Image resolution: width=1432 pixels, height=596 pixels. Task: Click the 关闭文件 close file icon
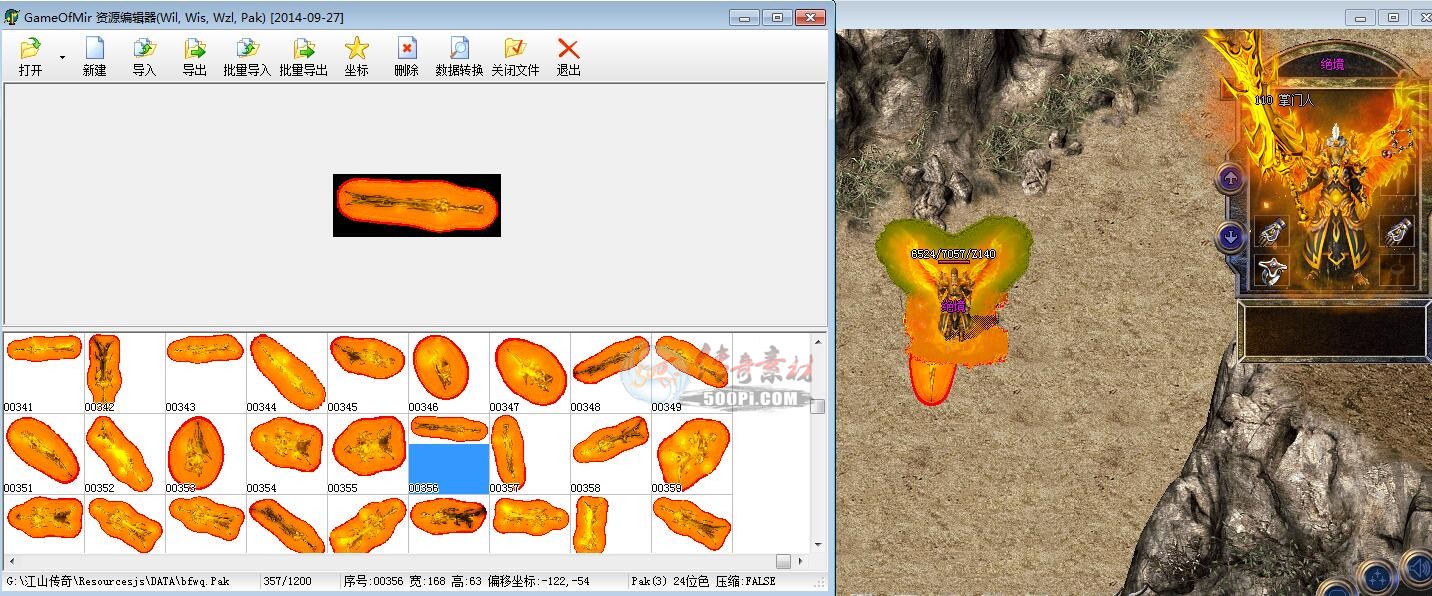(515, 48)
